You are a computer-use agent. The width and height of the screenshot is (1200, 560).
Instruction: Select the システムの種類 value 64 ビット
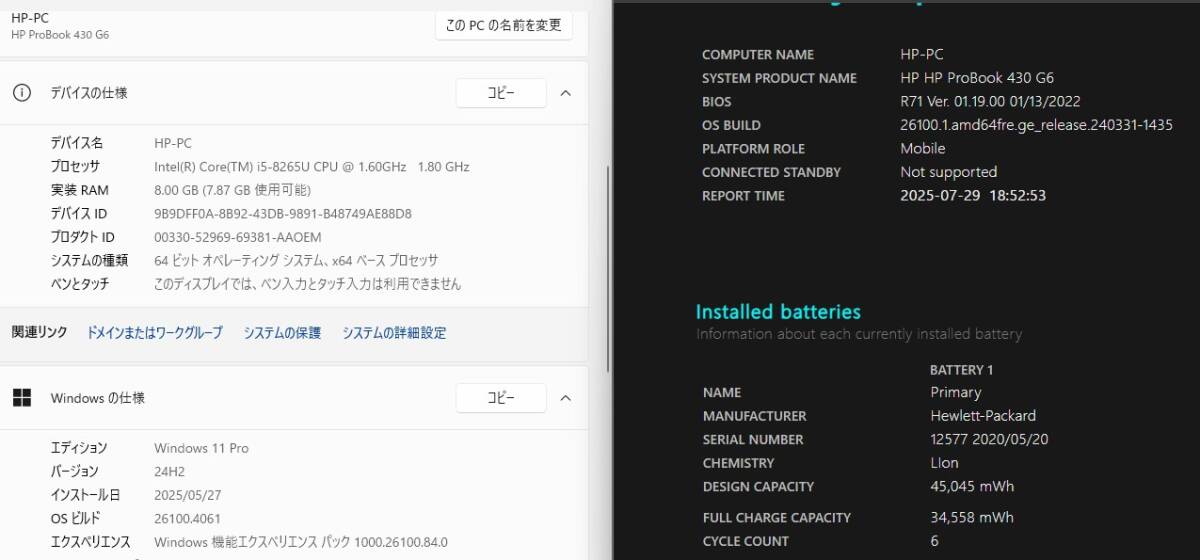point(296,261)
